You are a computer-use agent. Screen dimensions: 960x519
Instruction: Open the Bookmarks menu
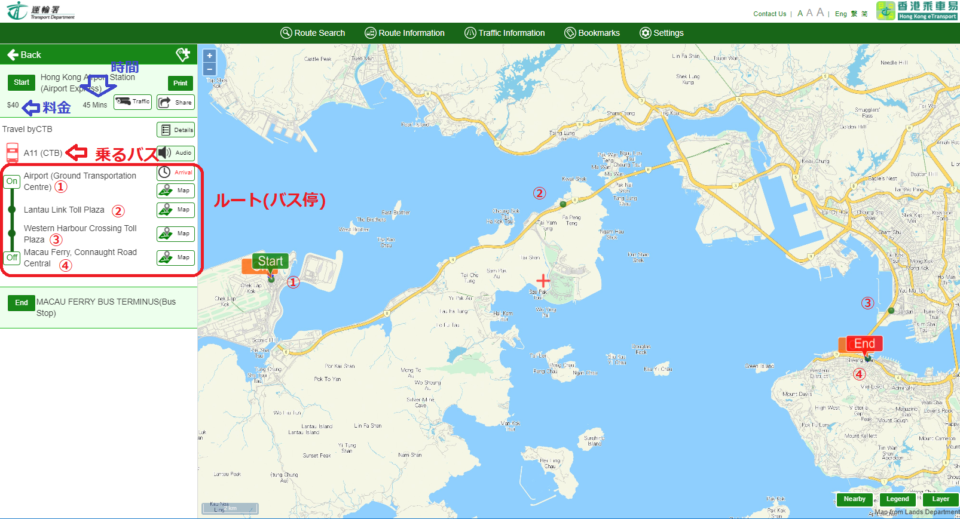[592, 33]
